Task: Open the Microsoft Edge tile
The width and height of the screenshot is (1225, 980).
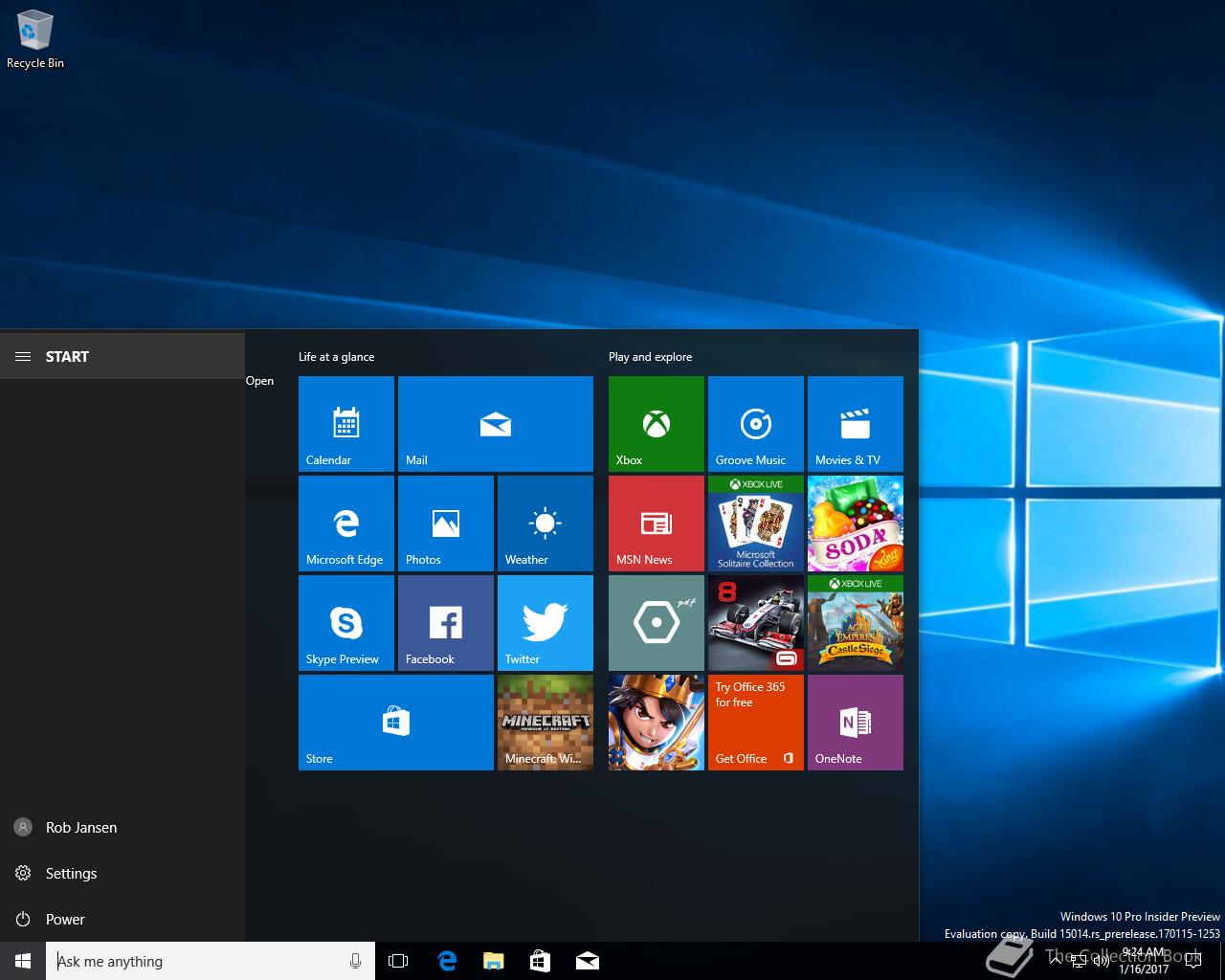Action: point(345,523)
